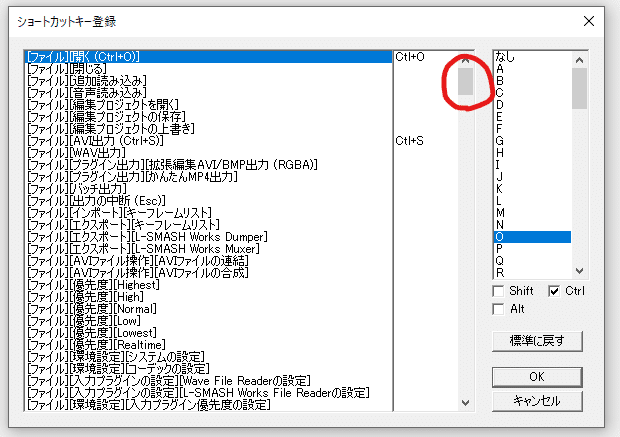Screen dimensions: 620x437
Task: Select the かんたんMP4出力 row
Action: [x=208, y=177]
